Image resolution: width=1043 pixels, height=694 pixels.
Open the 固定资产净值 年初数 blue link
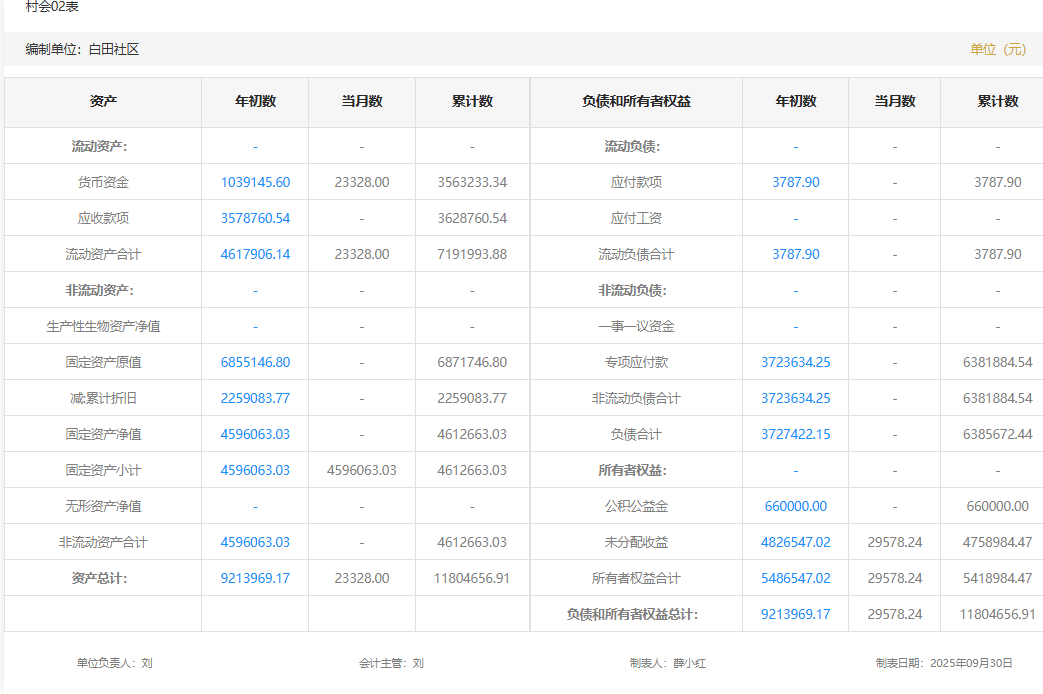[x=255, y=434]
